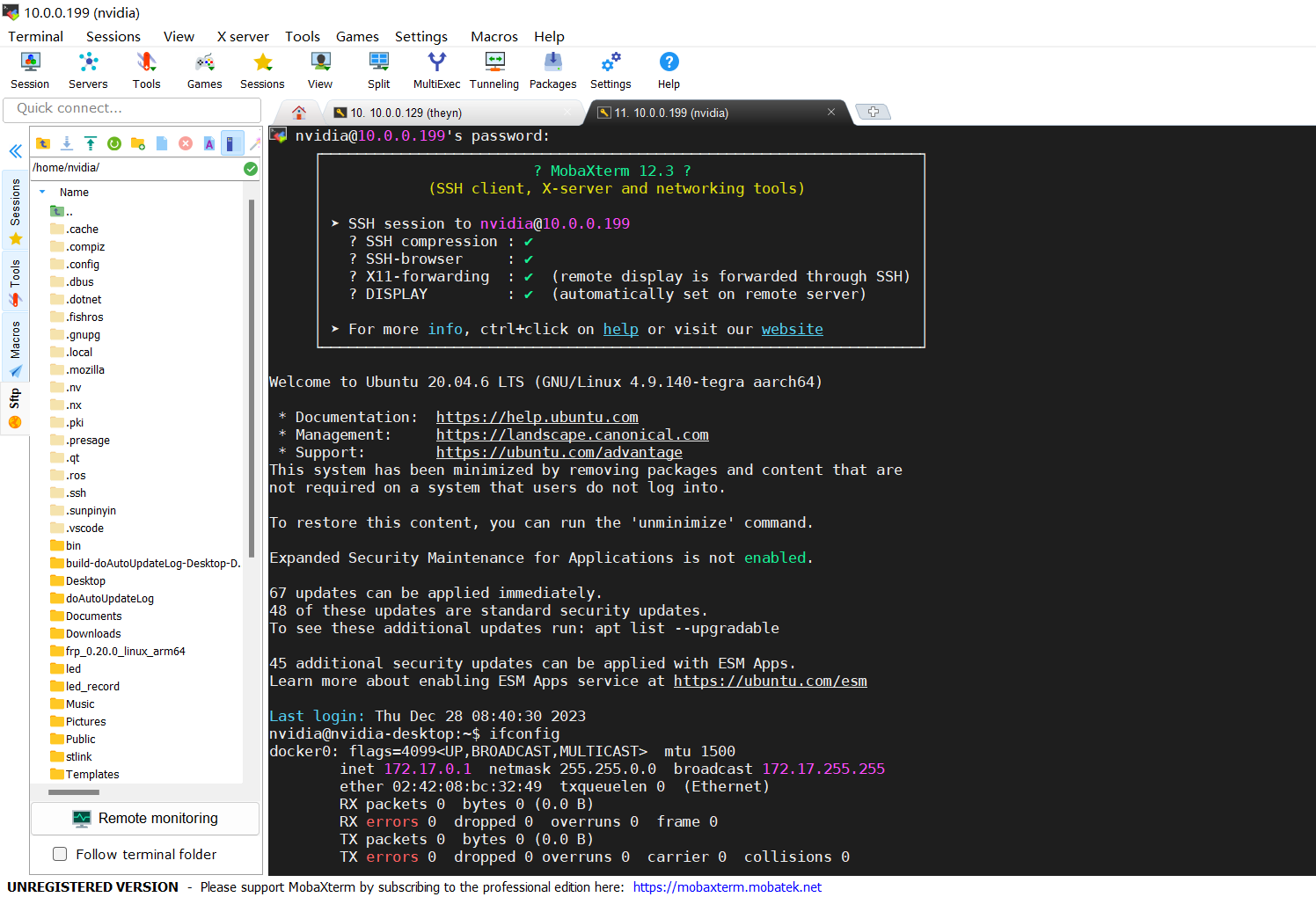Viewport: 1316px width, 897px height.
Task: Open the home tab icon
Action: 299,113
